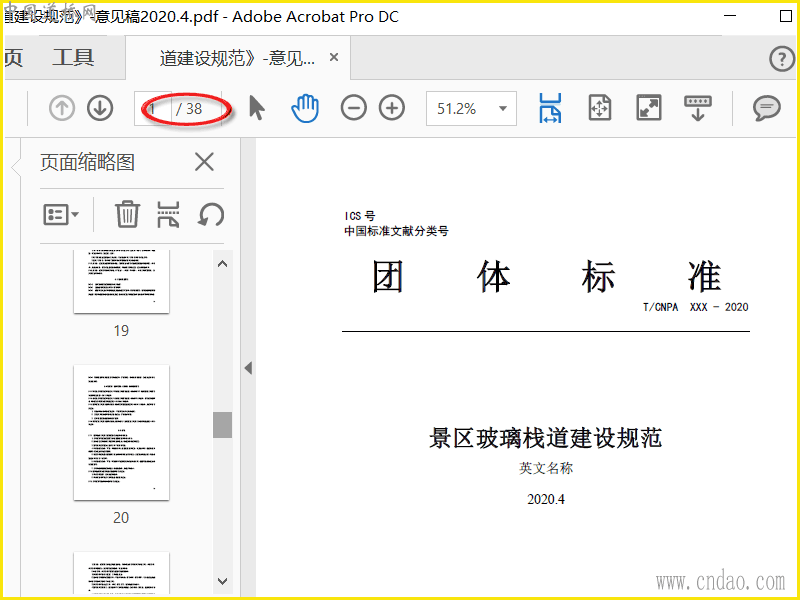This screenshot has width=800, height=600.
Task: Click the 中国标准文献分类号 text
Action: (x=396, y=231)
